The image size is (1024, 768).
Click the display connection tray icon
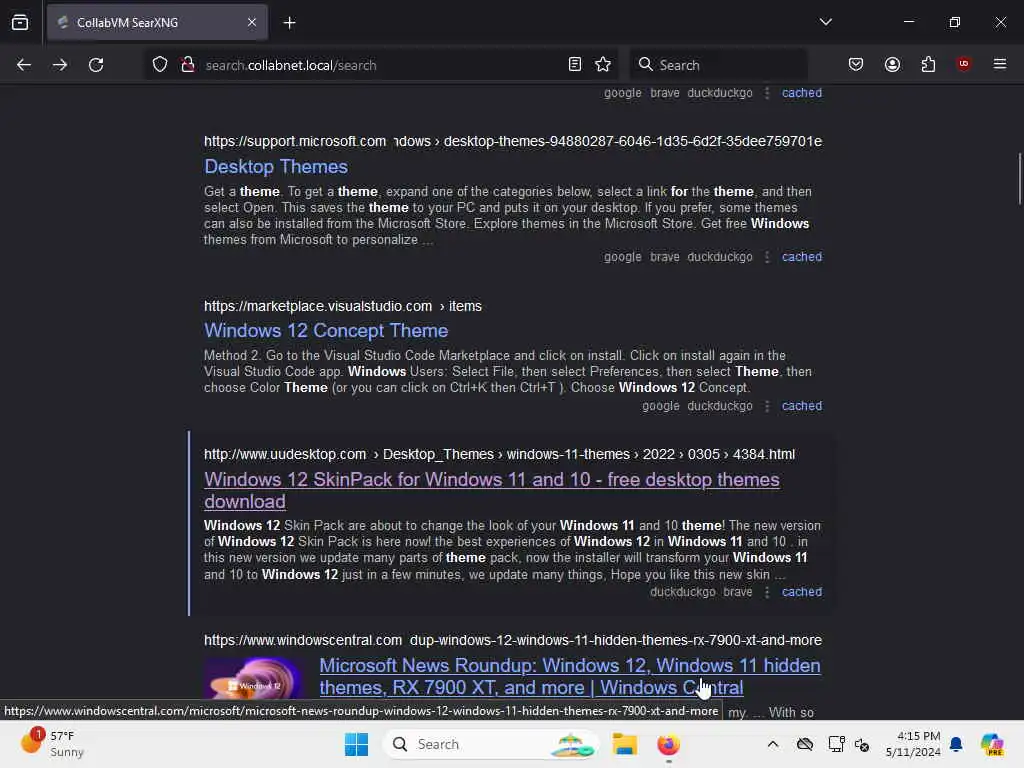[835, 744]
